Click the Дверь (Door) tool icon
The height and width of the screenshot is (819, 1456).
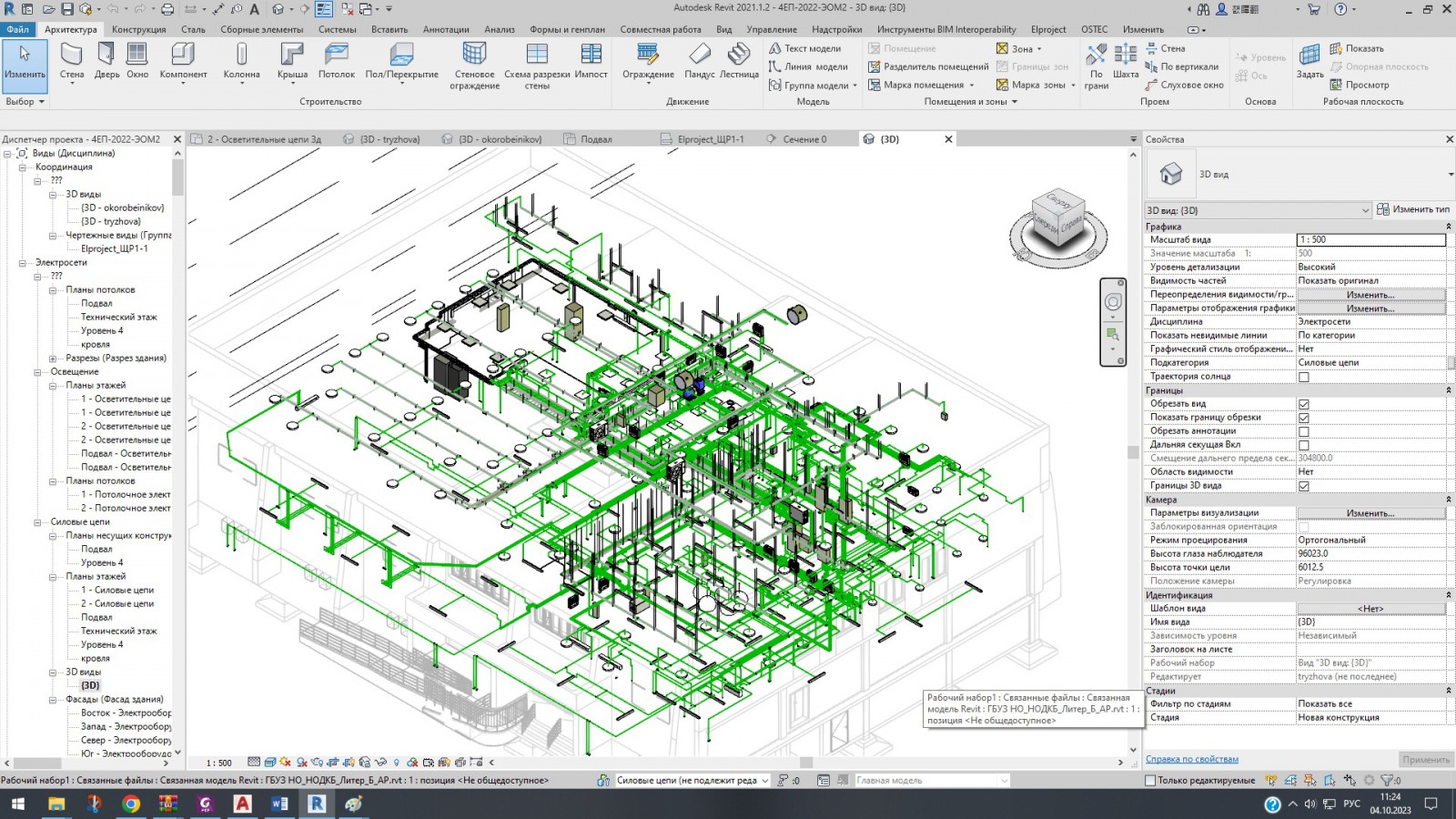pyautogui.click(x=106, y=60)
